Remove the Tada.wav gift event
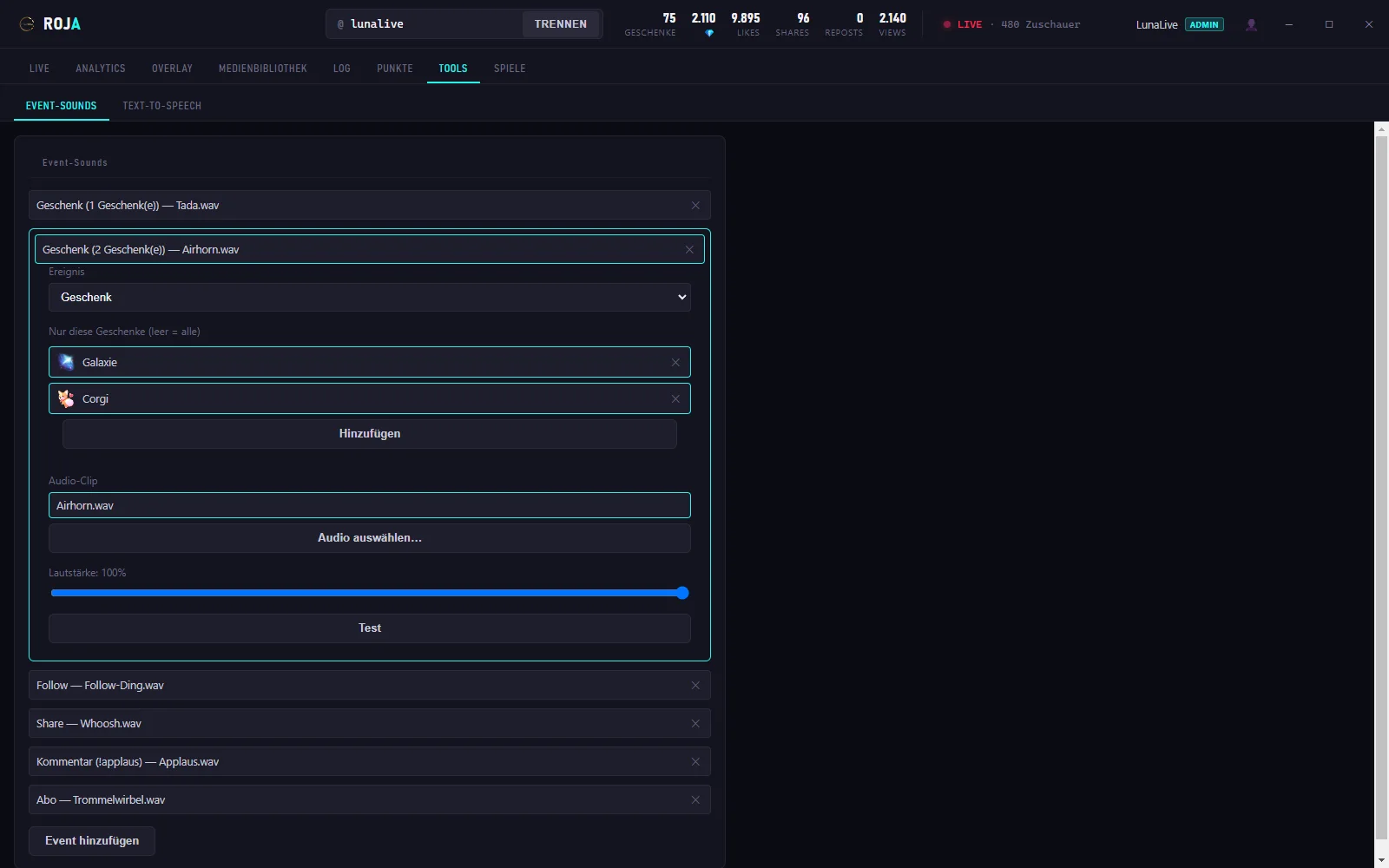Viewport: 1389px width, 868px height. click(695, 206)
